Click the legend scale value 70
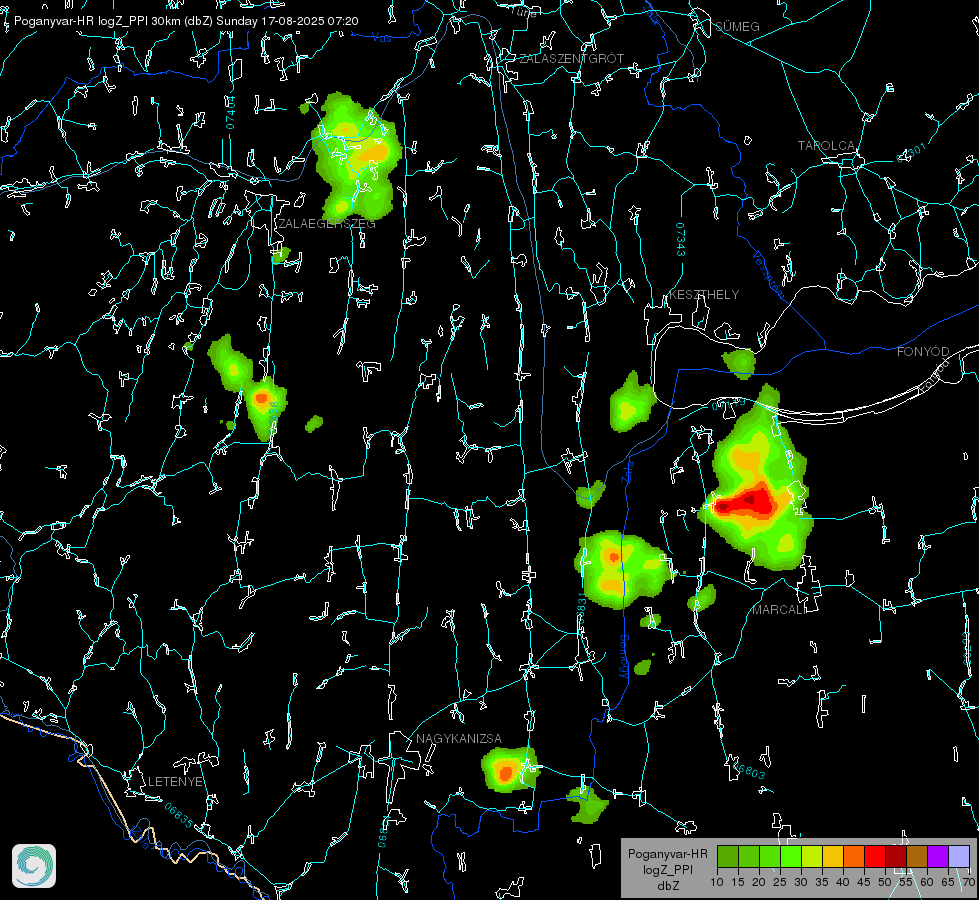979x900 pixels. coord(968,883)
